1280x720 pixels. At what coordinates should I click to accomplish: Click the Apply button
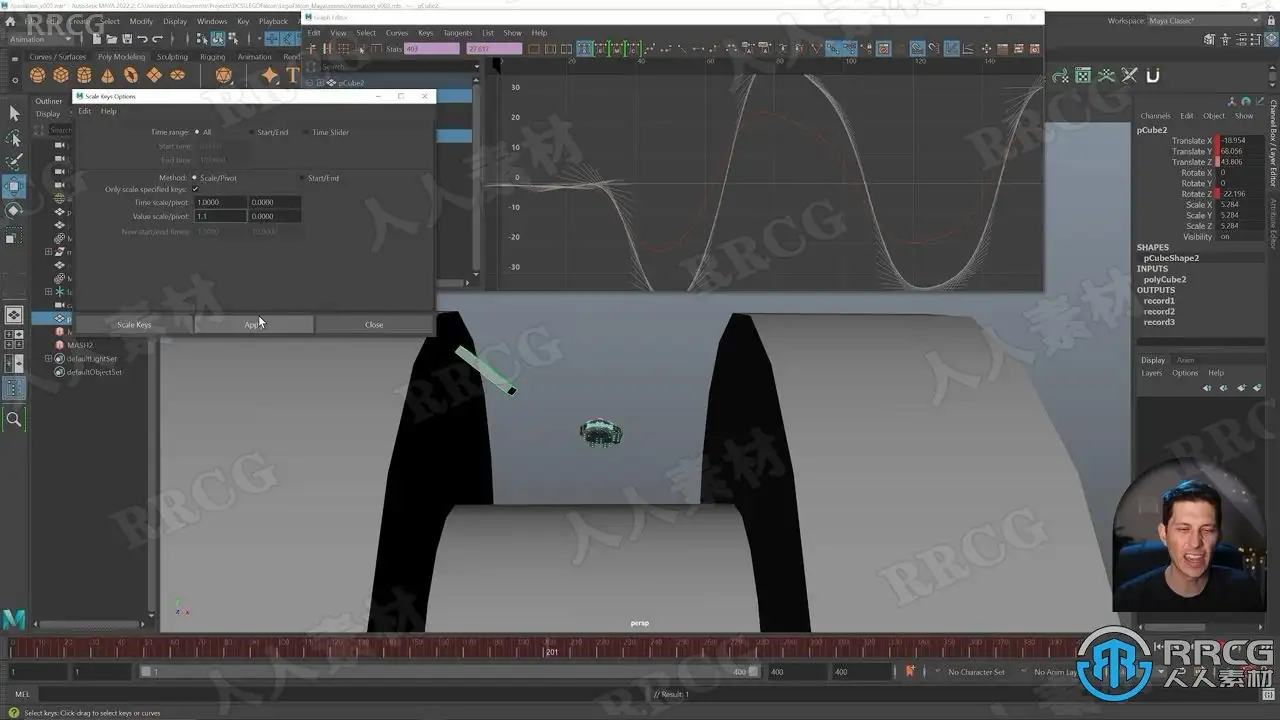click(254, 324)
